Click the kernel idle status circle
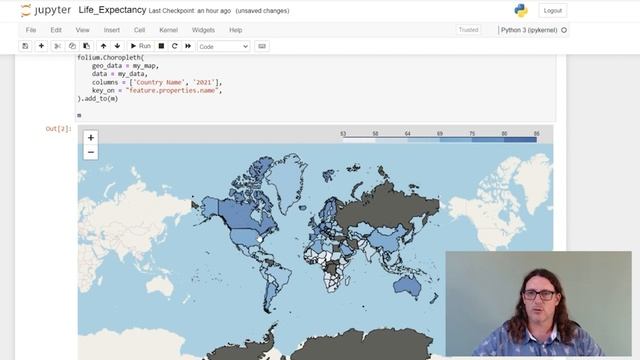 [x=564, y=30]
